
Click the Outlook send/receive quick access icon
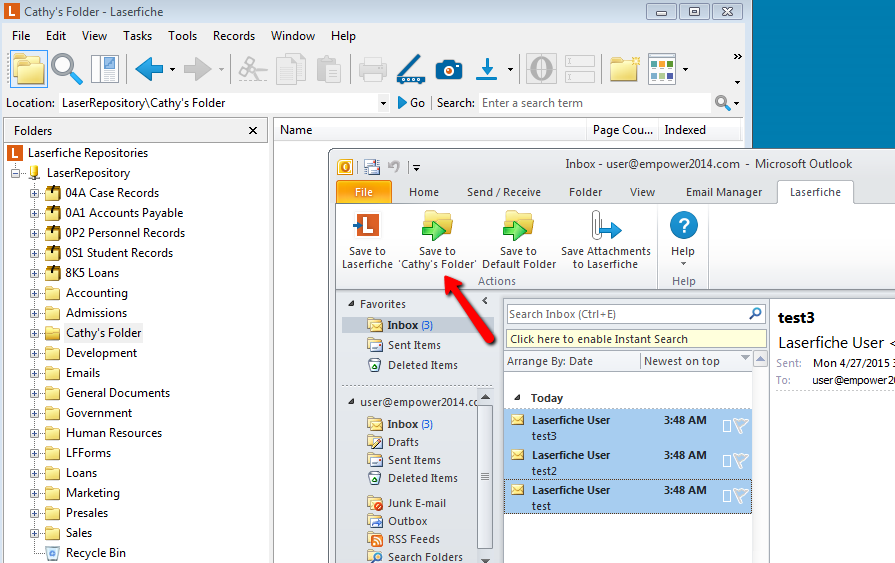(372, 167)
